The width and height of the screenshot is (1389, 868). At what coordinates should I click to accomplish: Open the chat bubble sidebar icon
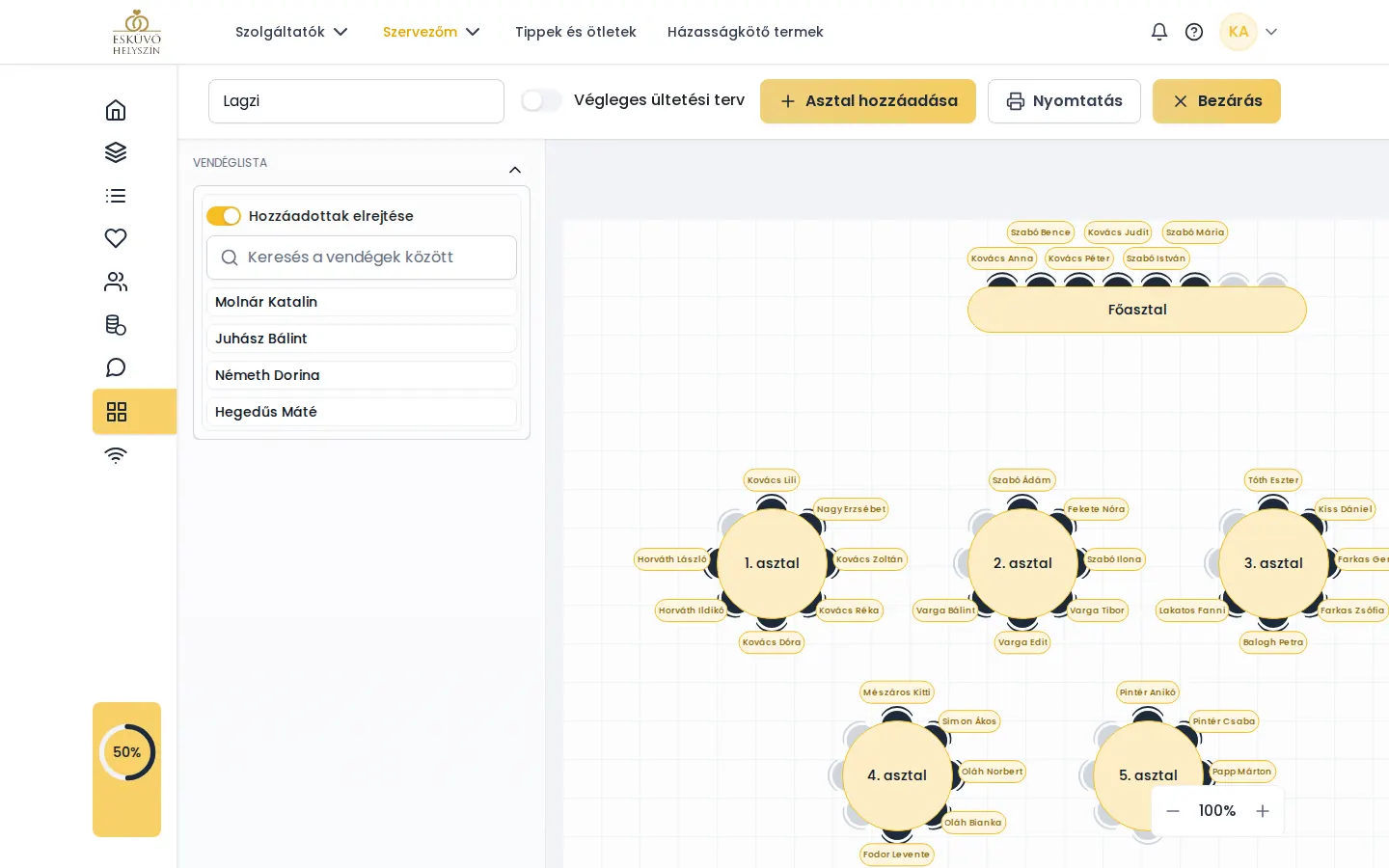[116, 367]
